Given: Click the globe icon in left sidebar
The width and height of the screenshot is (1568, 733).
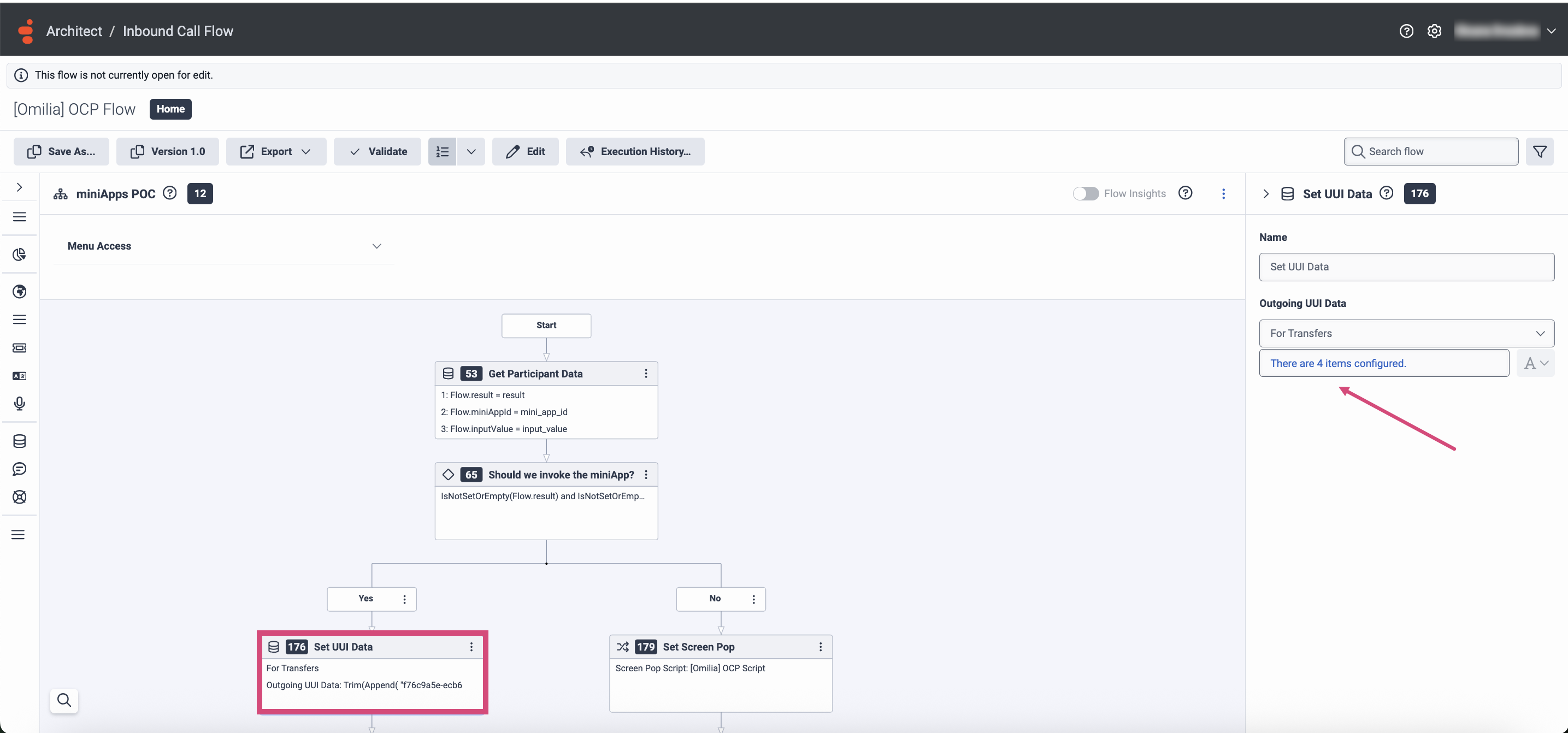Looking at the screenshot, I should (x=20, y=291).
